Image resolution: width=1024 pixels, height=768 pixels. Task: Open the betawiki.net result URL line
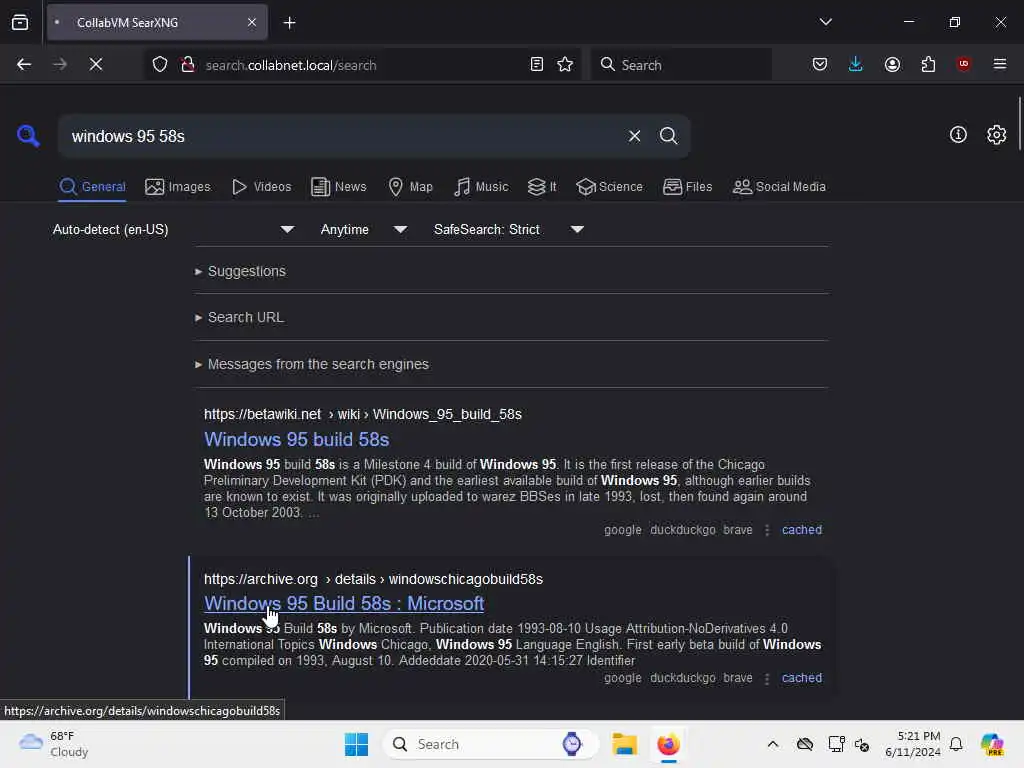(x=362, y=414)
